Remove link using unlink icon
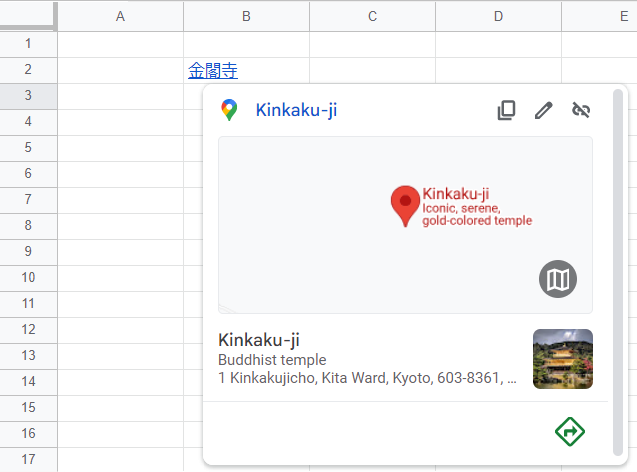Image resolution: width=637 pixels, height=472 pixels. pos(581,111)
